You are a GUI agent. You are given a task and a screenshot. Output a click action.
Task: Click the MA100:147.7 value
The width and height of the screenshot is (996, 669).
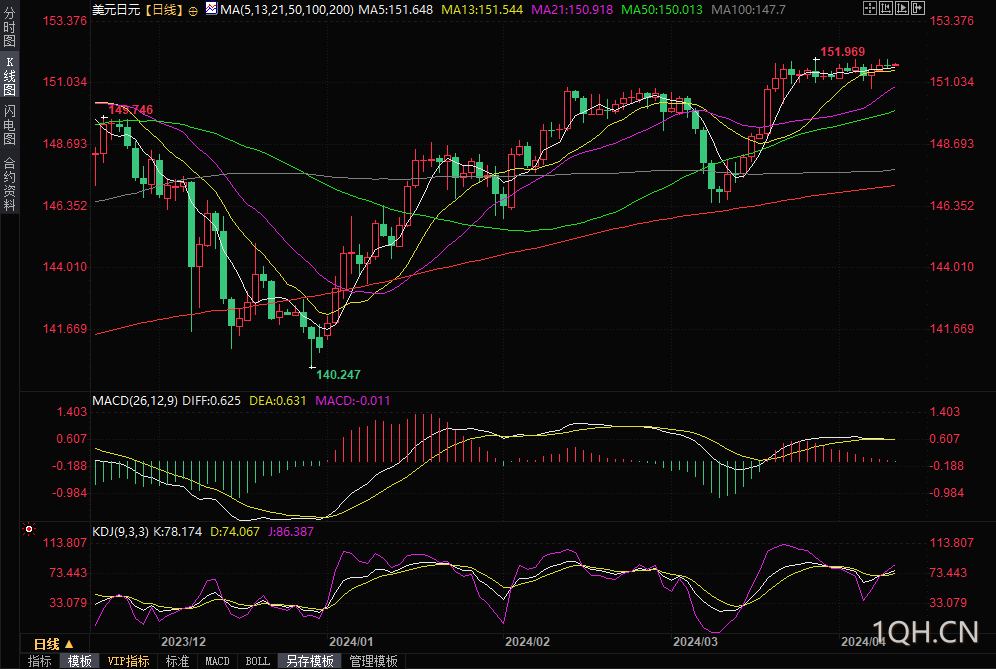point(748,10)
